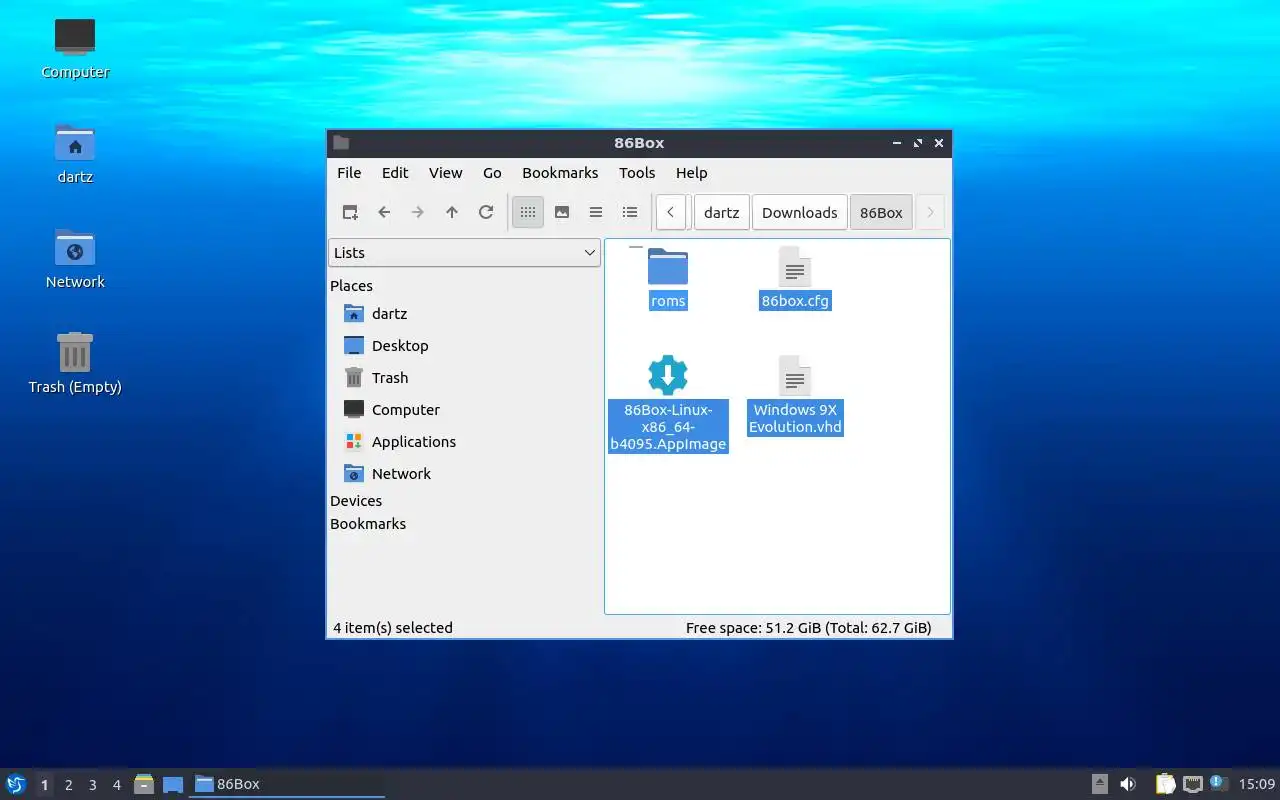The width and height of the screenshot is (1280, 800).
Task: Switch to compact list view
Action: [596, 212]
